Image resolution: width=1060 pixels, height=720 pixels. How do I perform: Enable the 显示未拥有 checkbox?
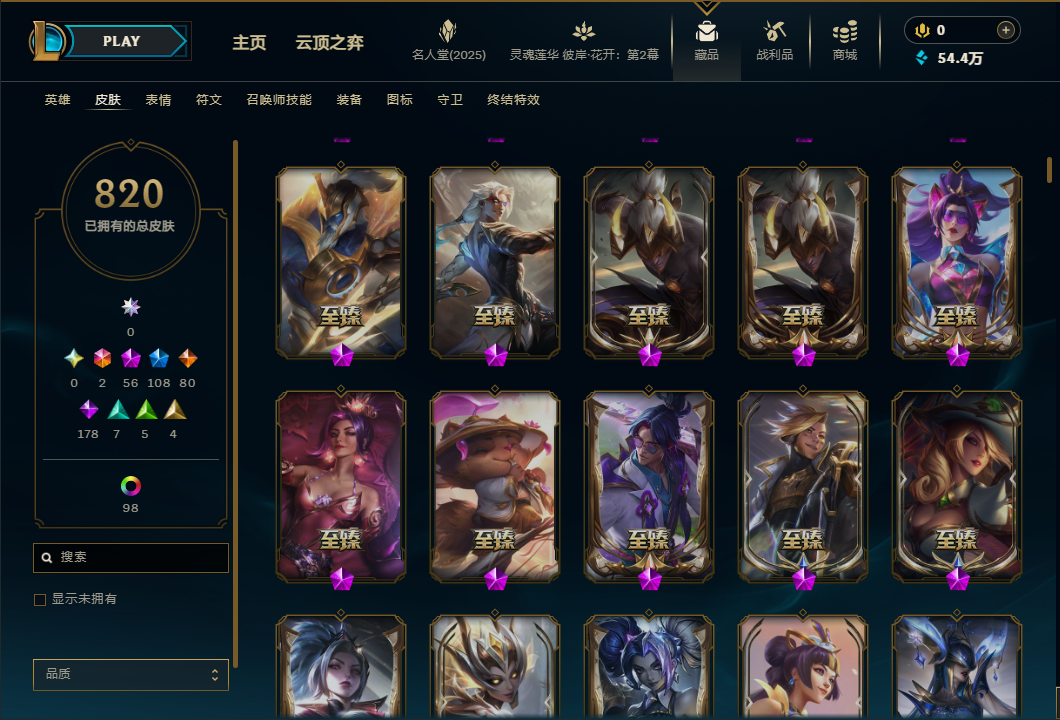40,600
